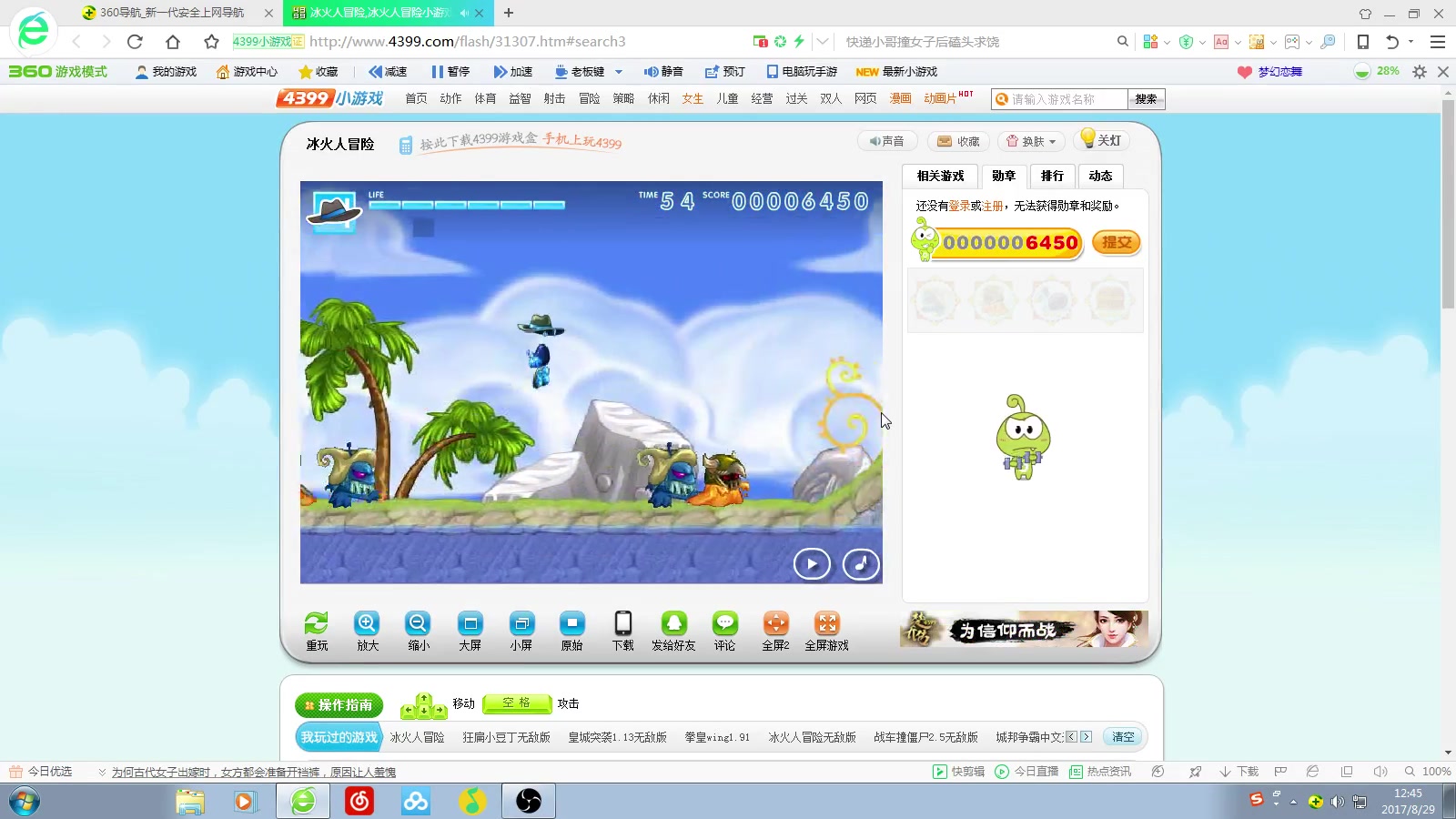The height and width of the screenshot is (819, 1456).
Task: Click 发给好友 send to friend icon
Action: click(x=673, y=631)
